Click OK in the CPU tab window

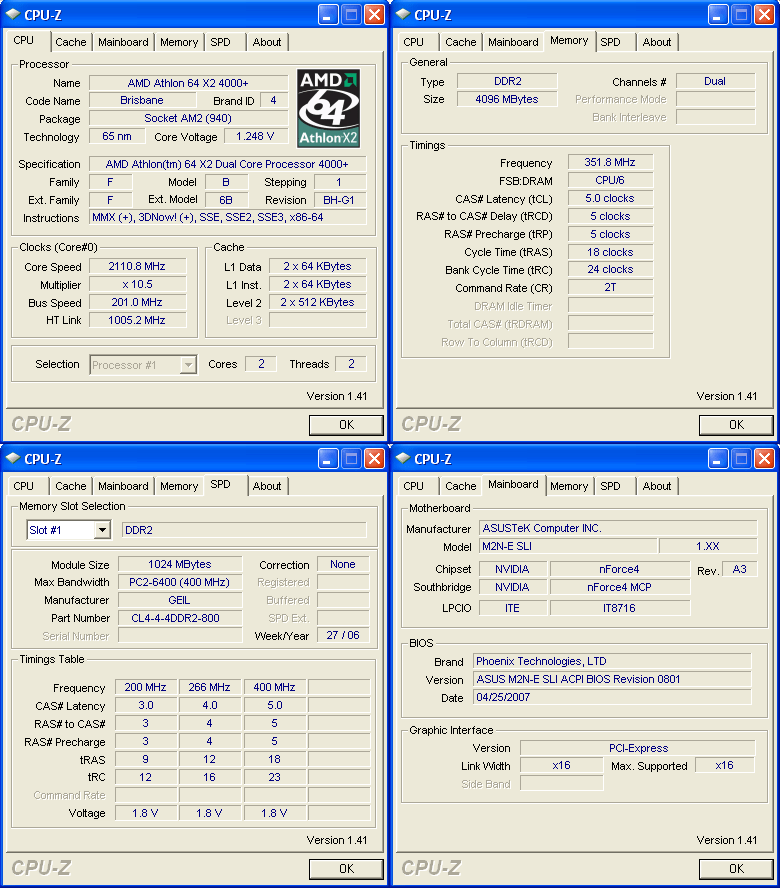coord(346,425)
